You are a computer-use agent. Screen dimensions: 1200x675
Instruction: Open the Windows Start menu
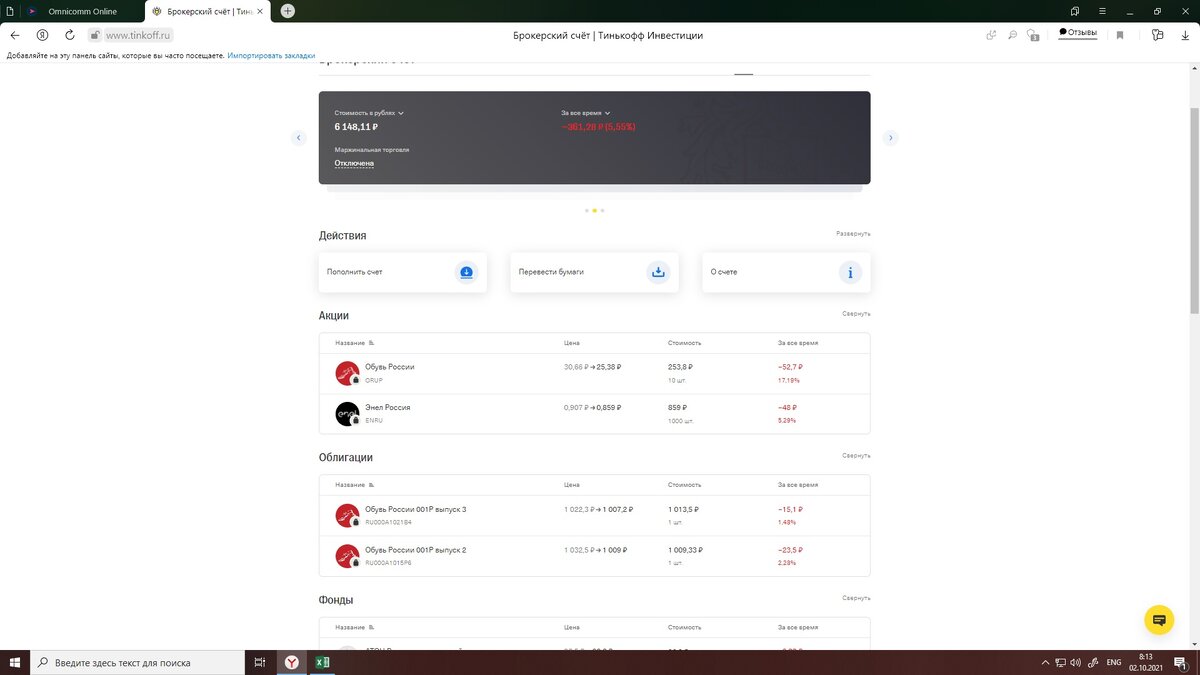15,662
